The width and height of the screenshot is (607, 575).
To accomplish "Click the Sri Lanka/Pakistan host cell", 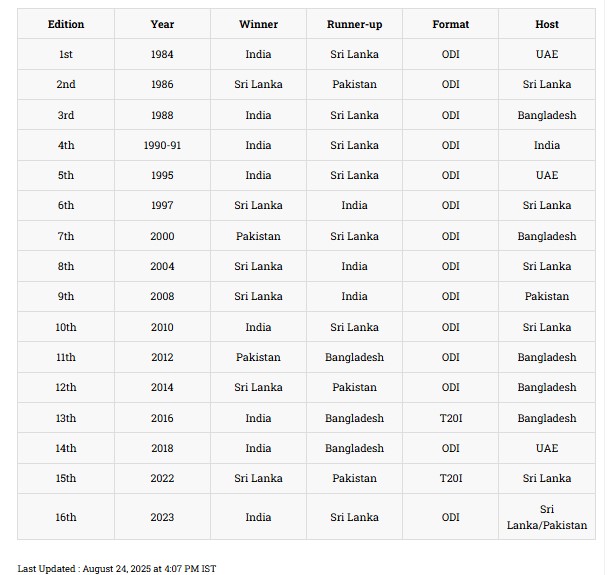I will click(547, 517).
